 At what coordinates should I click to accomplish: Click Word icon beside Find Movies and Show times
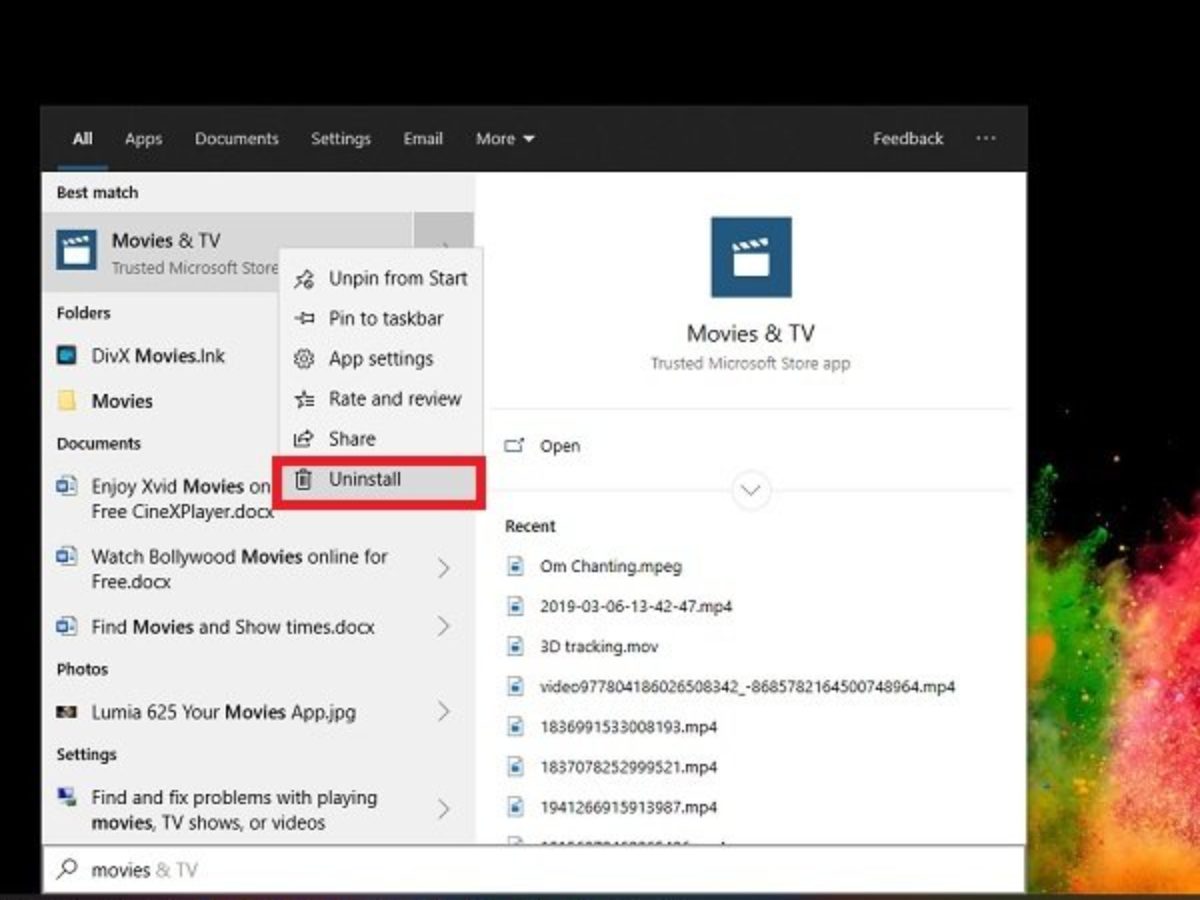point(67,626)
